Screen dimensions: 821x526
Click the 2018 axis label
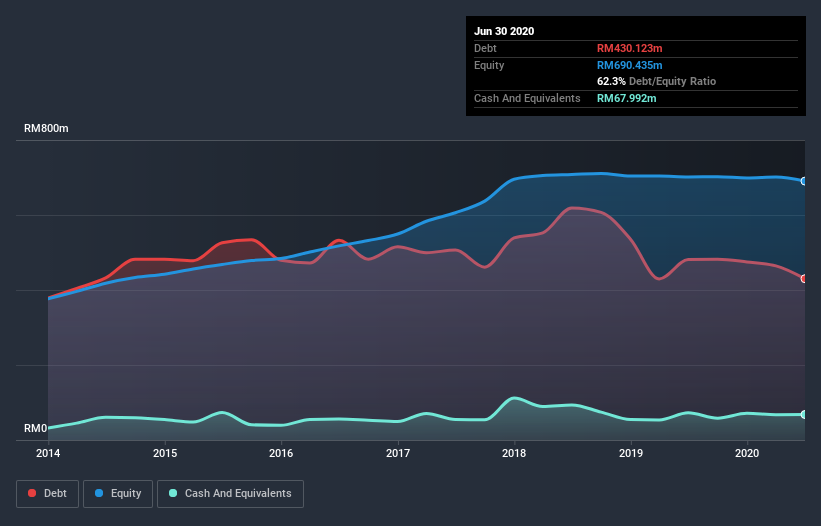[514, 453]
